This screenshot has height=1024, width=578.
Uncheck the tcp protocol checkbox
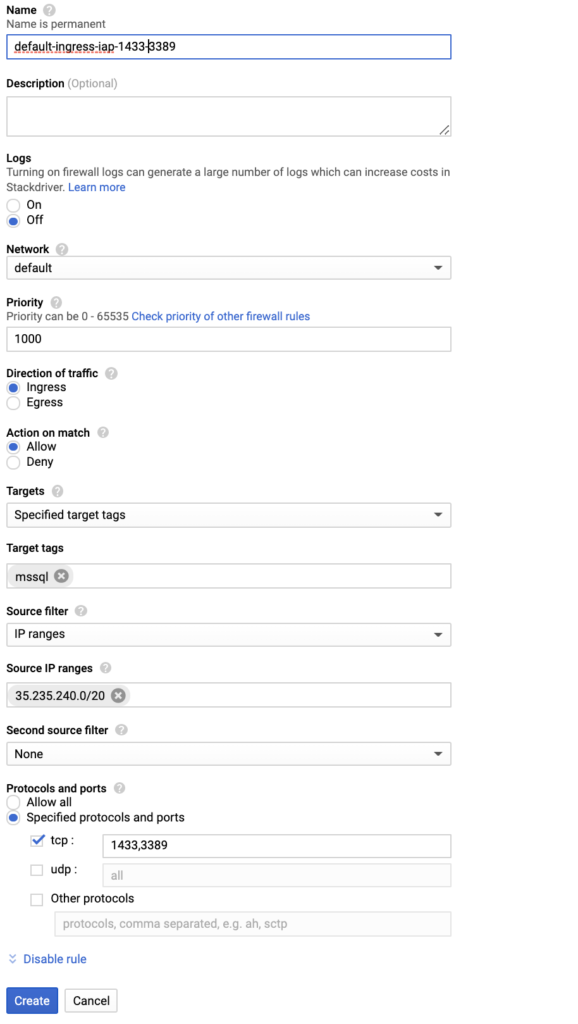click(x=37, y=841)
